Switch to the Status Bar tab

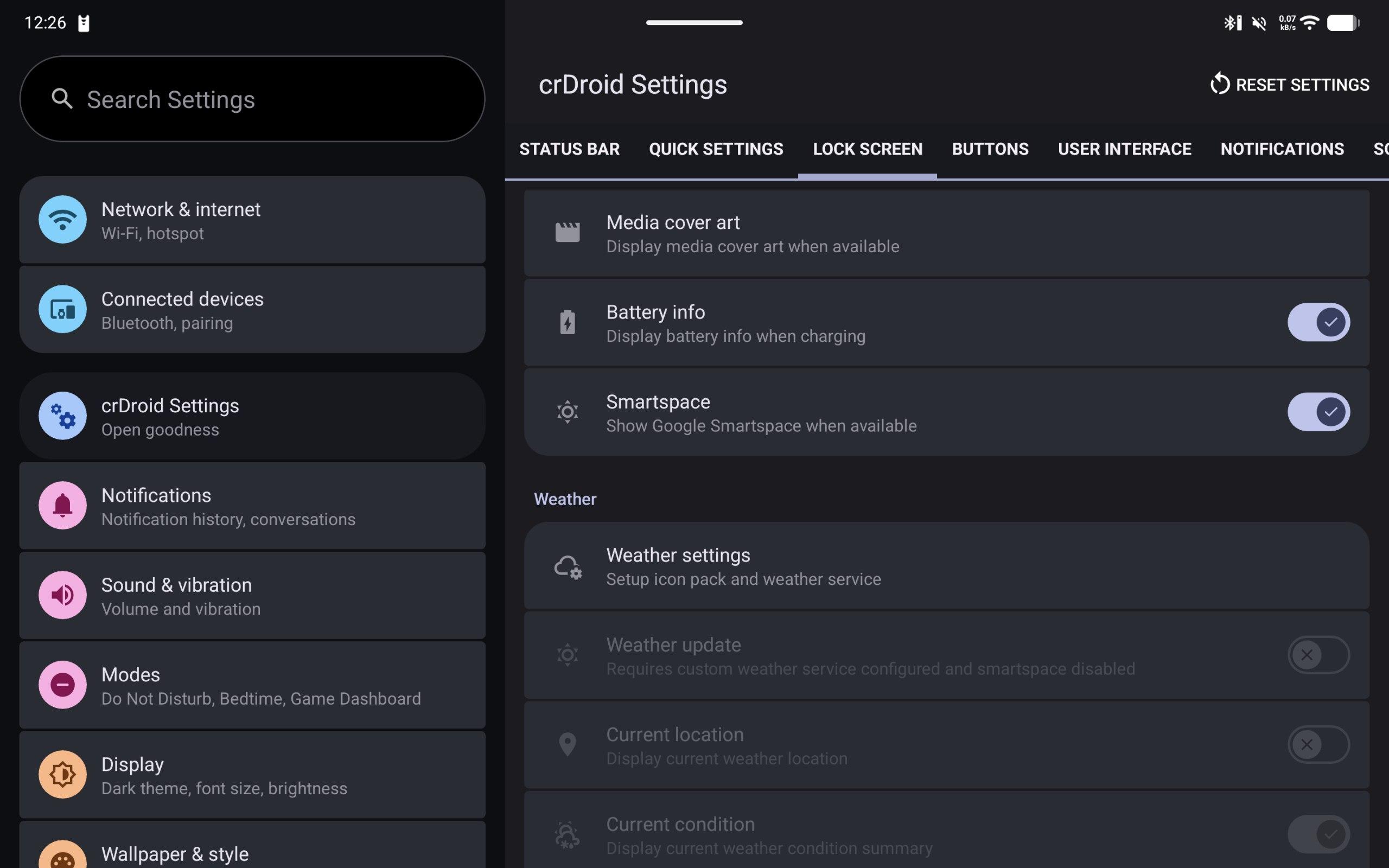pos(569,149)
